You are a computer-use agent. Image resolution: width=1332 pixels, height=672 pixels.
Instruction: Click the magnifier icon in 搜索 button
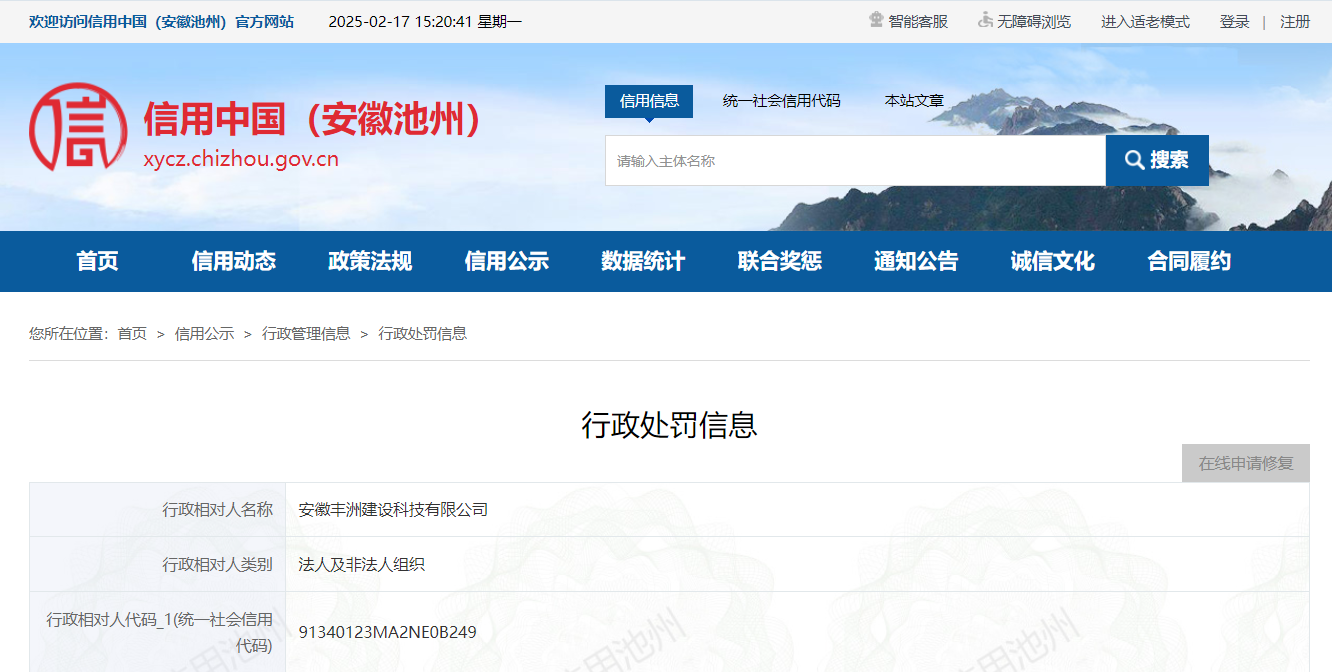(1134, 160)
